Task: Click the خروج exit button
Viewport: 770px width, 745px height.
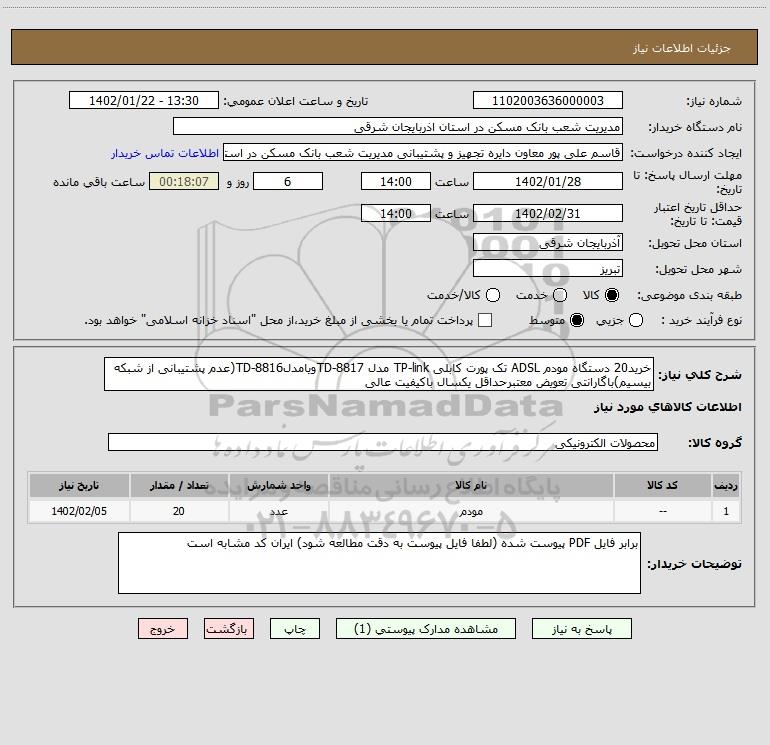Action: click(x=163, y=629)
